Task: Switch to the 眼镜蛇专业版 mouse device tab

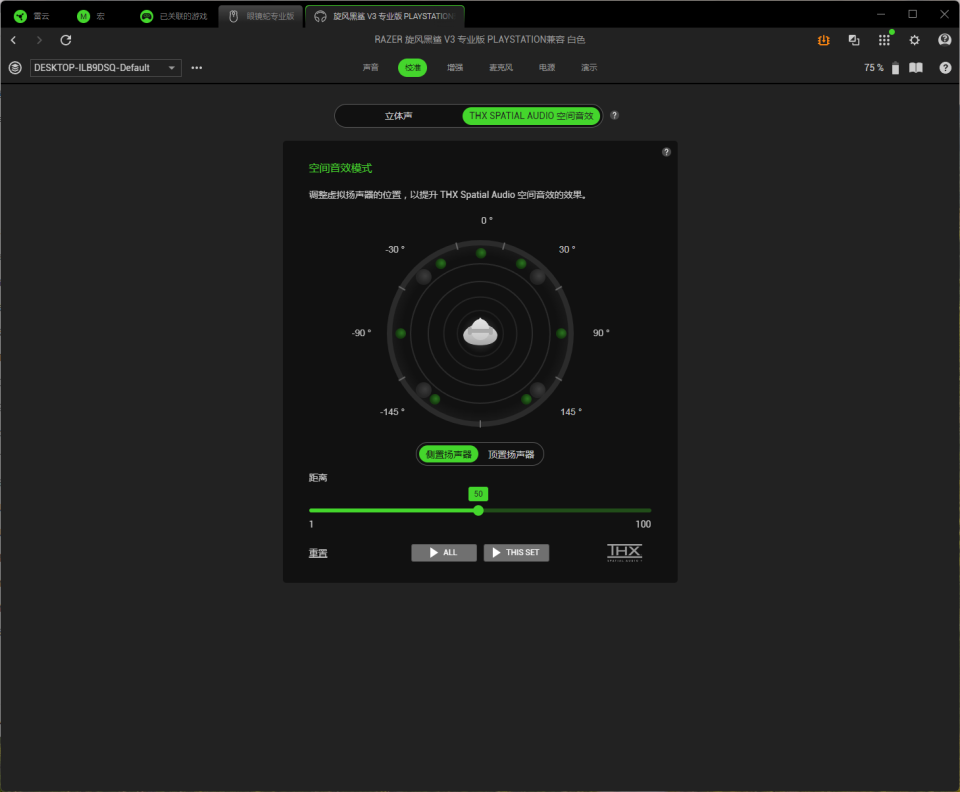Action: [261, 17]
